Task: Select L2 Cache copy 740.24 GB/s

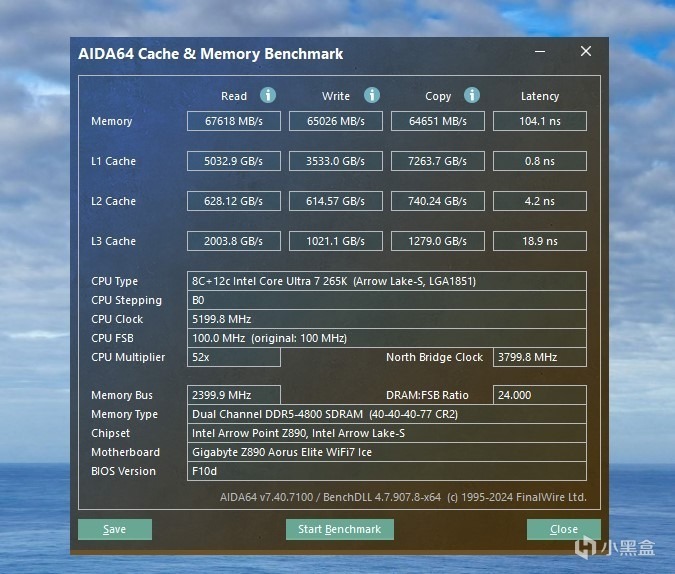Action: pyautogui.click(x=438, y=201)
